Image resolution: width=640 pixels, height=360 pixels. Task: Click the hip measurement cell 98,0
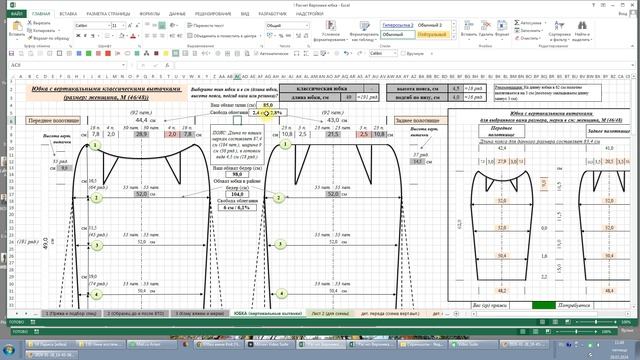coord(237,174)
